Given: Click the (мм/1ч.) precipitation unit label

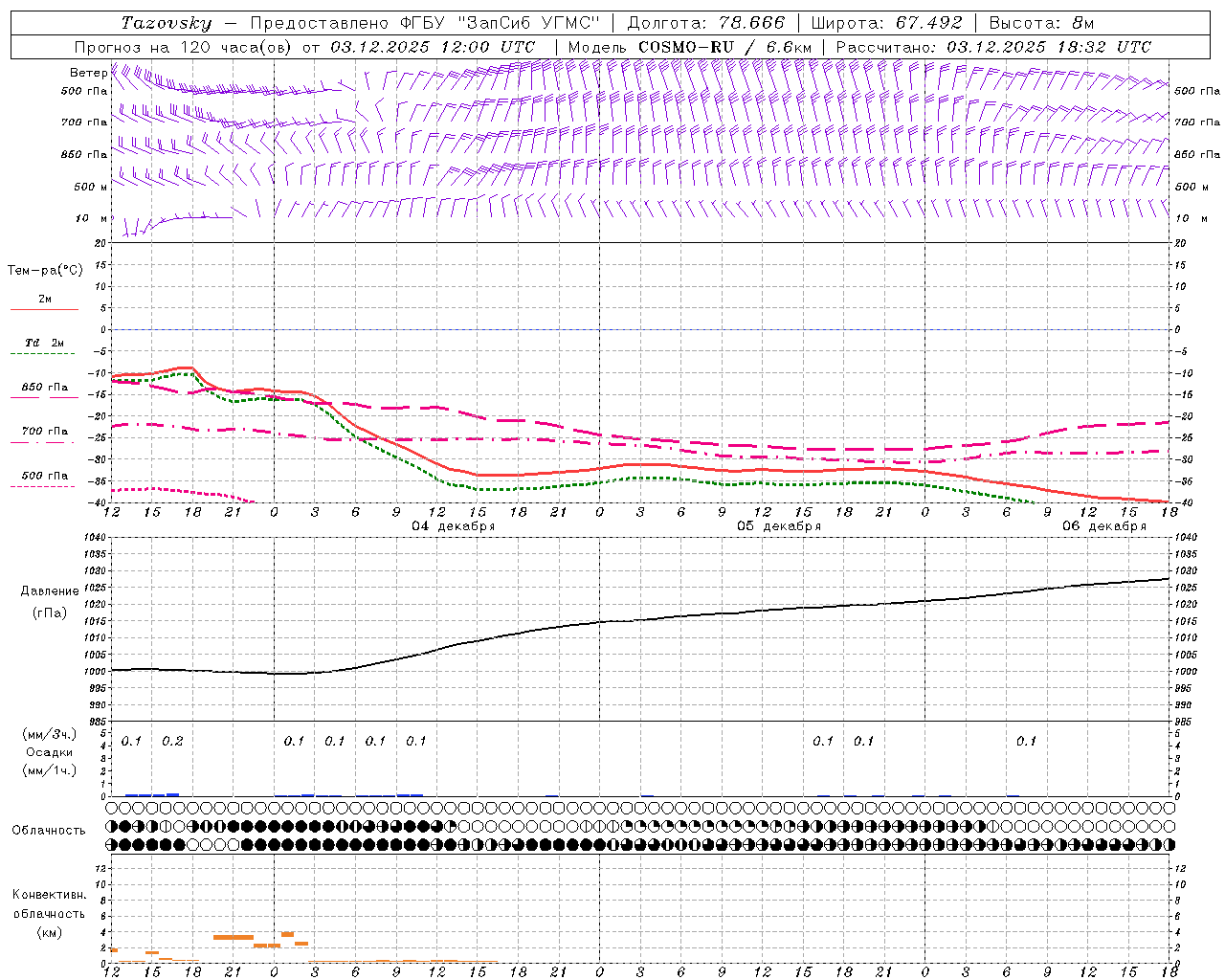Looking at the screenshot, I should (x=49, y=770).
